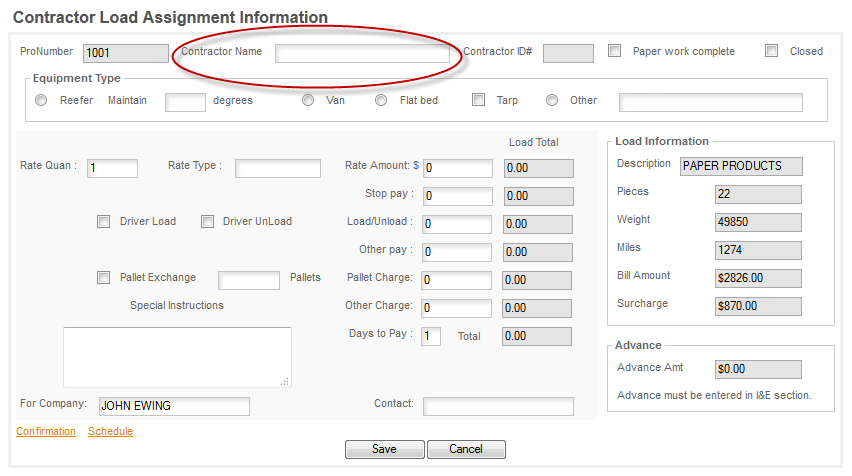The height and width of the screenshot is (476, 852).
Task: Check the Paper work complete checkbox
Action: click(615, 51)
